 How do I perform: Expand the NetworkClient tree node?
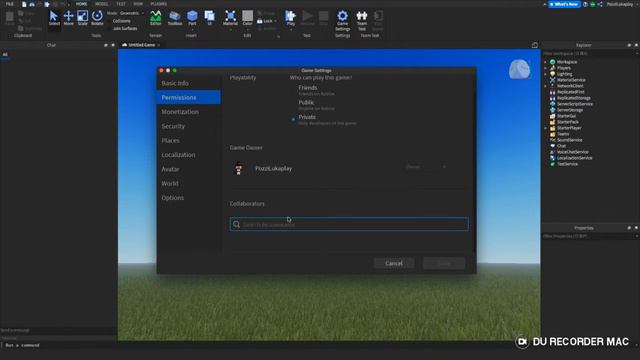click(545, 86)
